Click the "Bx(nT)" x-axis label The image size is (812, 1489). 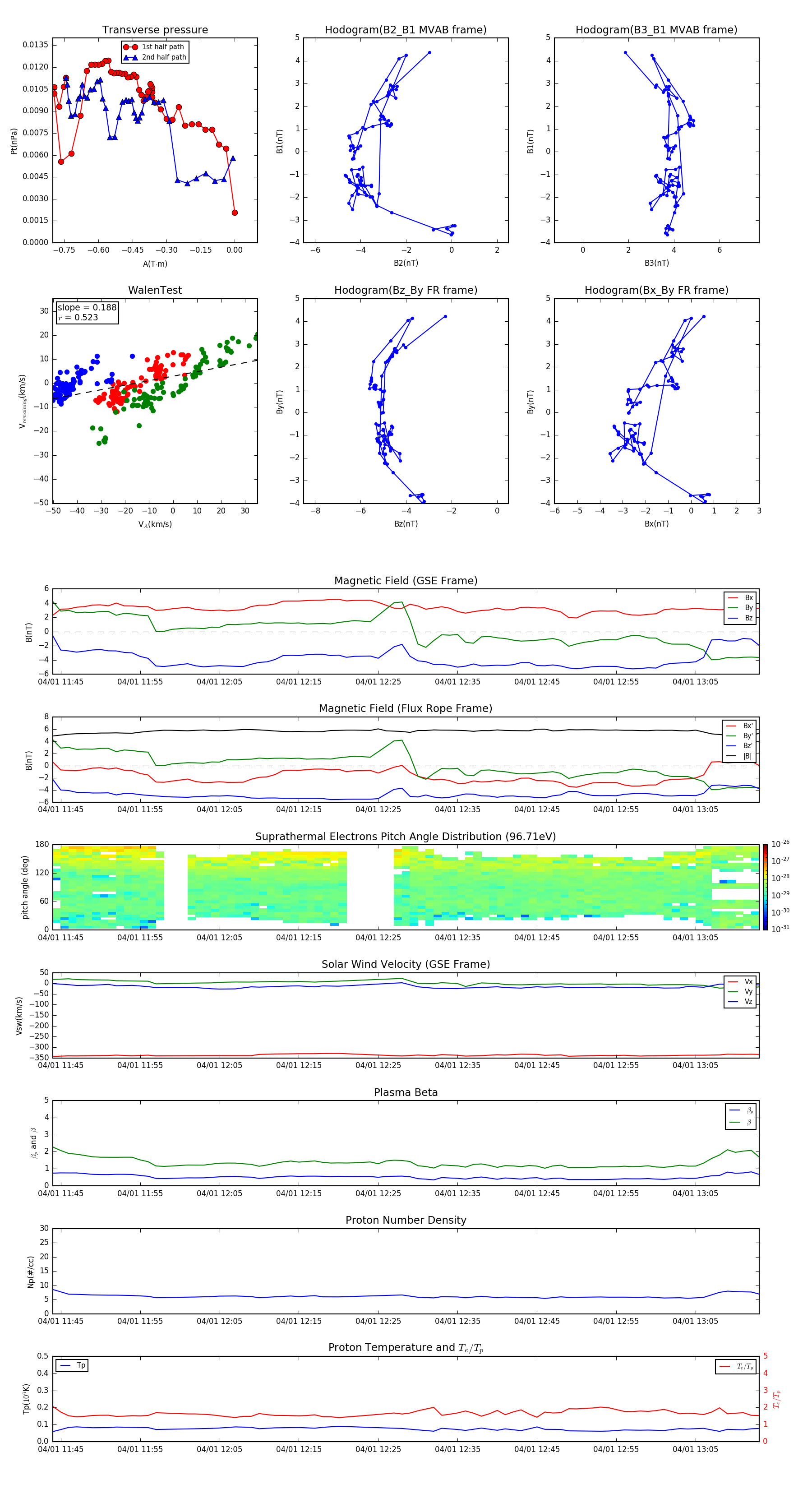point(656,524)
